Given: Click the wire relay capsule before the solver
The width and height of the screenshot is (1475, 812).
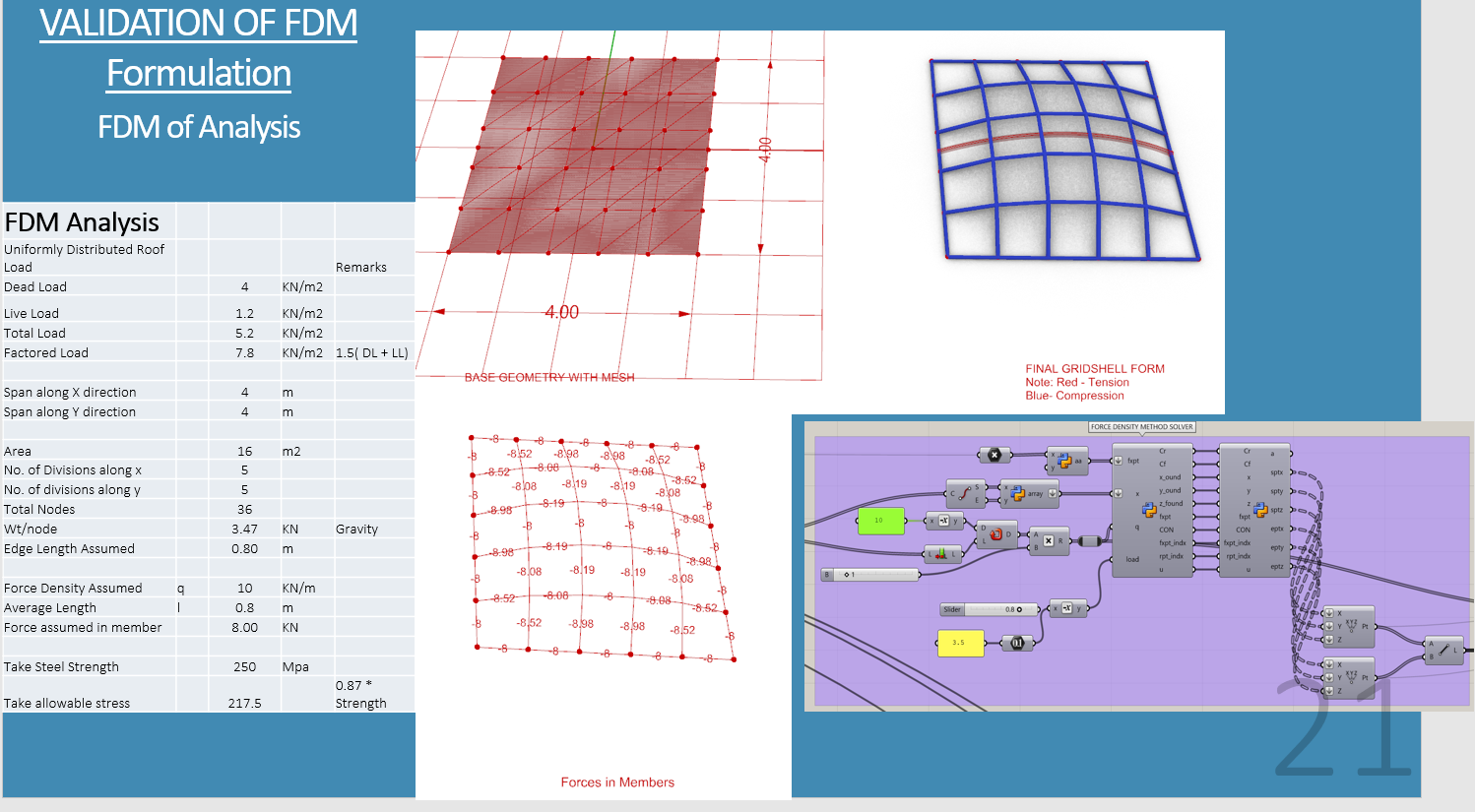Looking at the screenshot, I should coord(1091,541).
